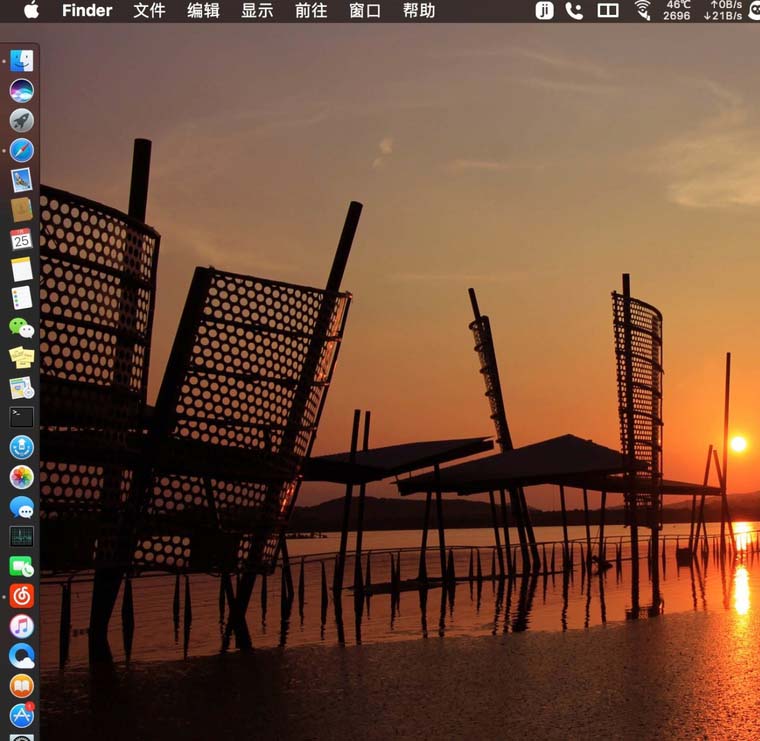Open the Finder application menu
The image size is (760, 741).
coord(87,11)
